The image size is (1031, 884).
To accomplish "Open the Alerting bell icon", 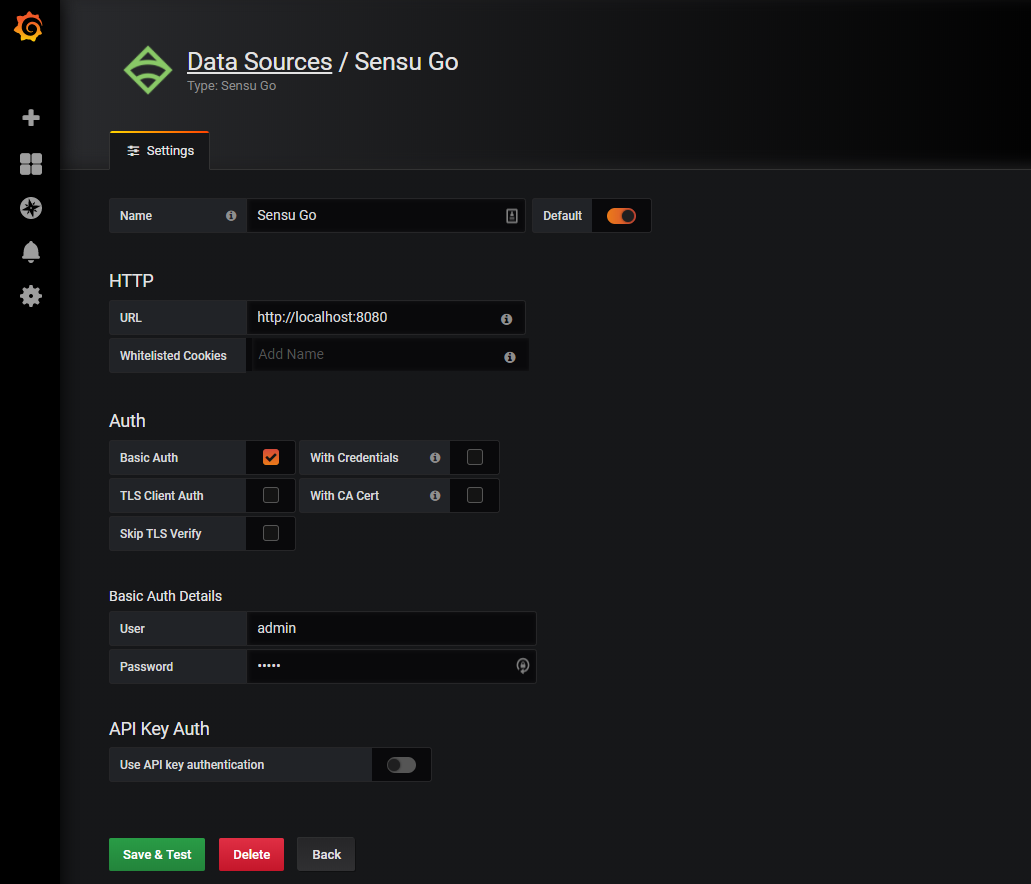I will (31, 252).
